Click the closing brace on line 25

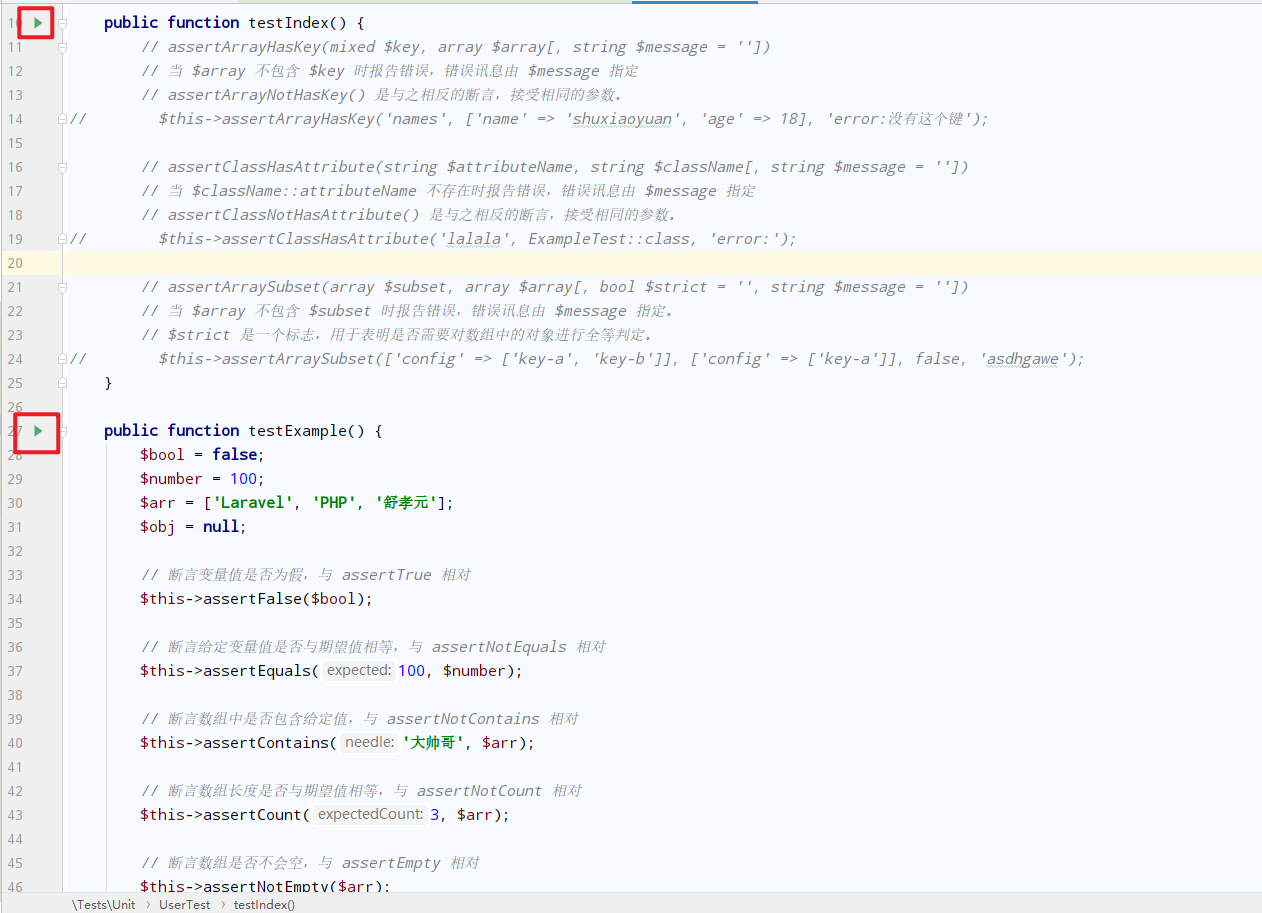[x=108, y=382]
